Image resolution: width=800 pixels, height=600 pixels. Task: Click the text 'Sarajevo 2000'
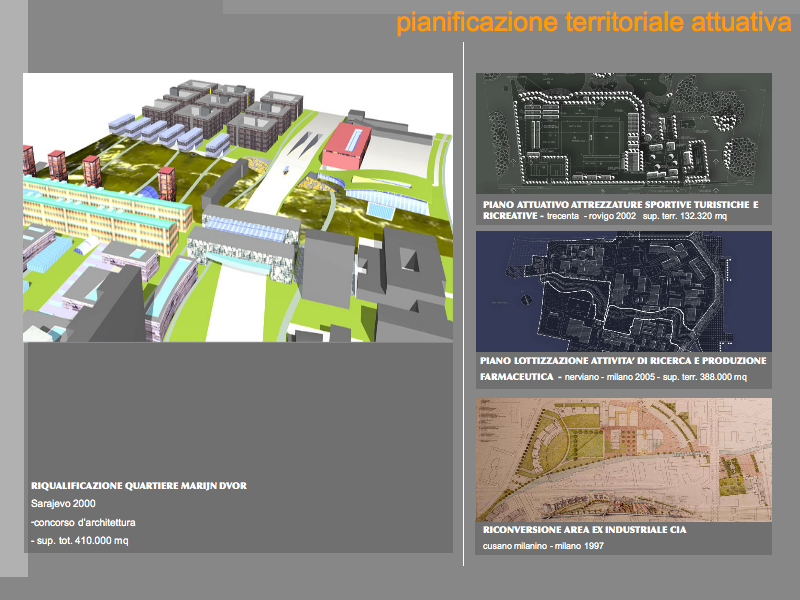point(63,504)
